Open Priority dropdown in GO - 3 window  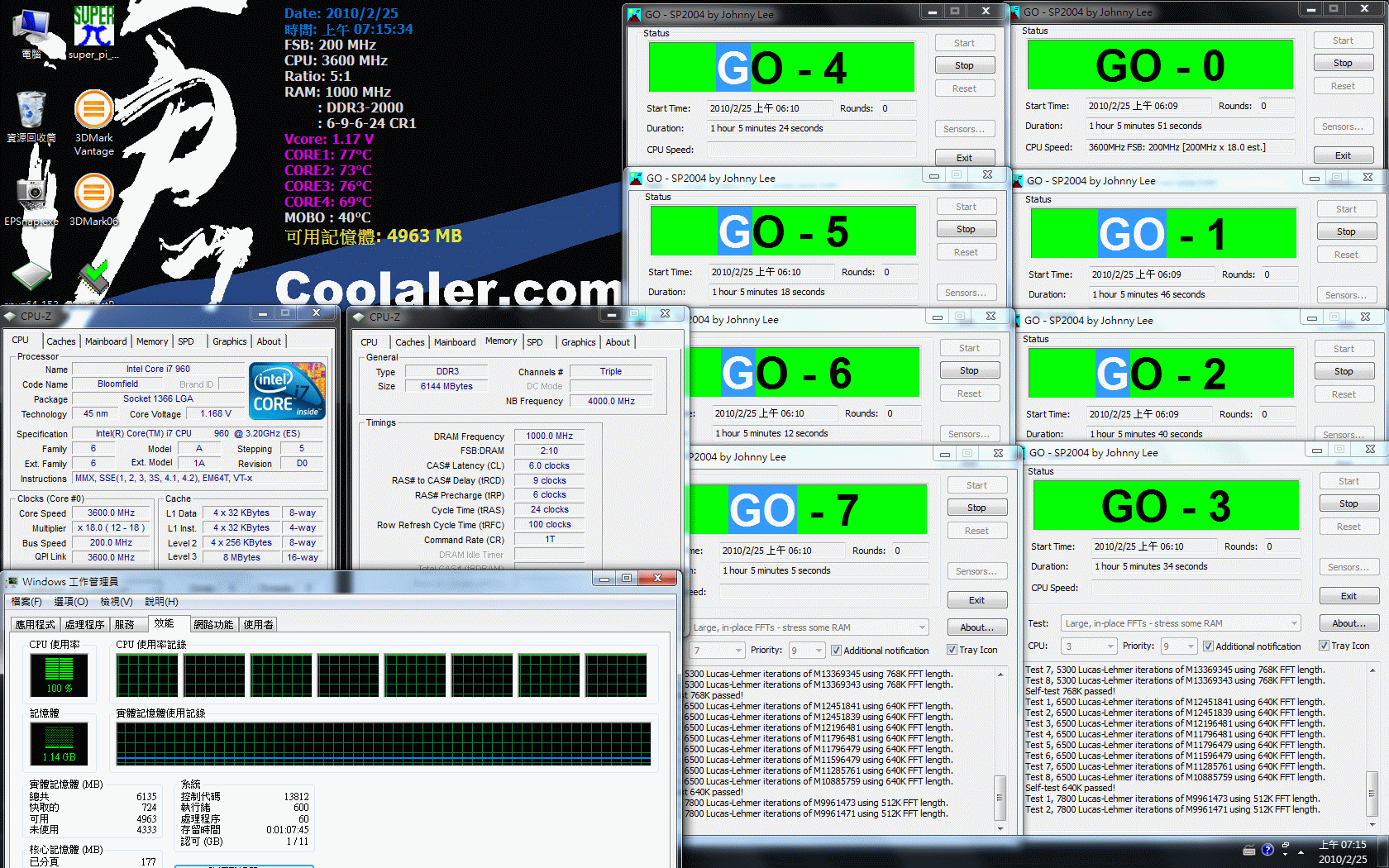tap(1179, 646)
